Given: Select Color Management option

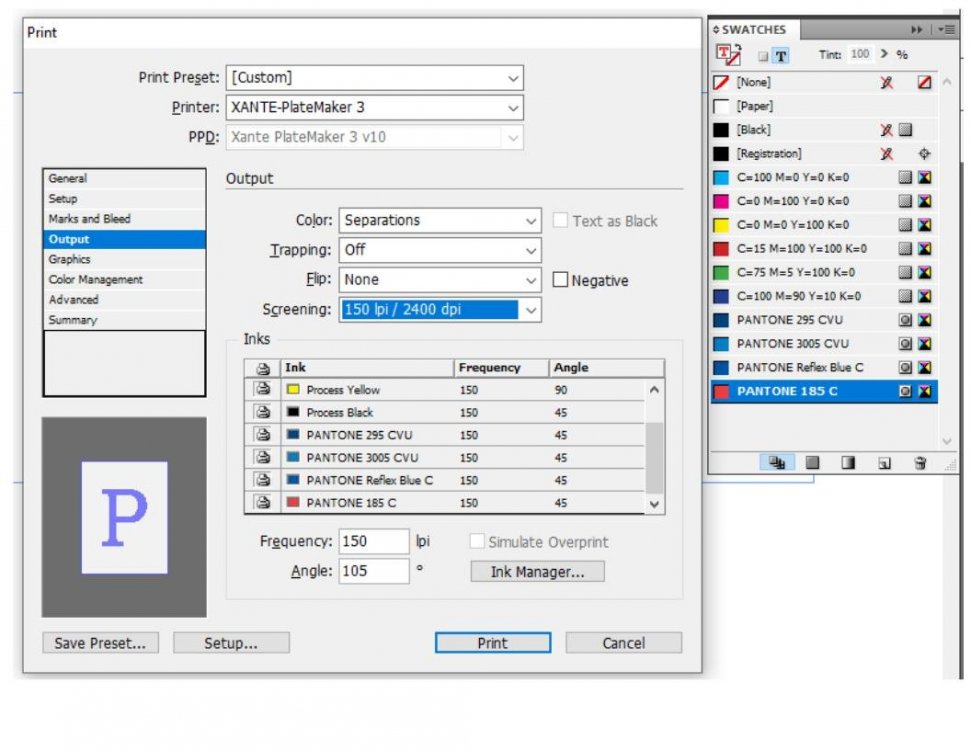Looking at the screenshot, I should pos(124,279).
